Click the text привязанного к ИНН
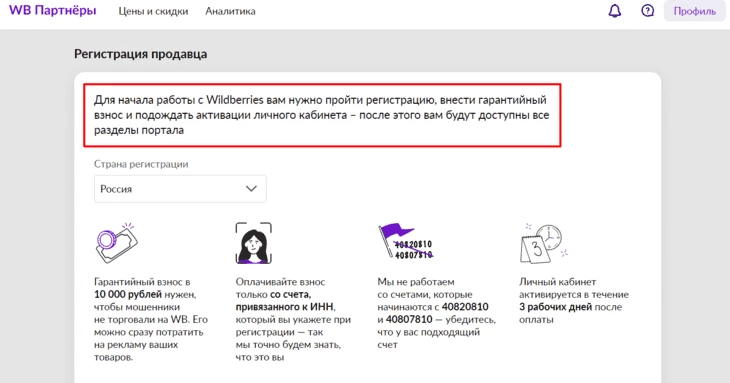Viewport: 730px width, 383px height. point(284,307)
